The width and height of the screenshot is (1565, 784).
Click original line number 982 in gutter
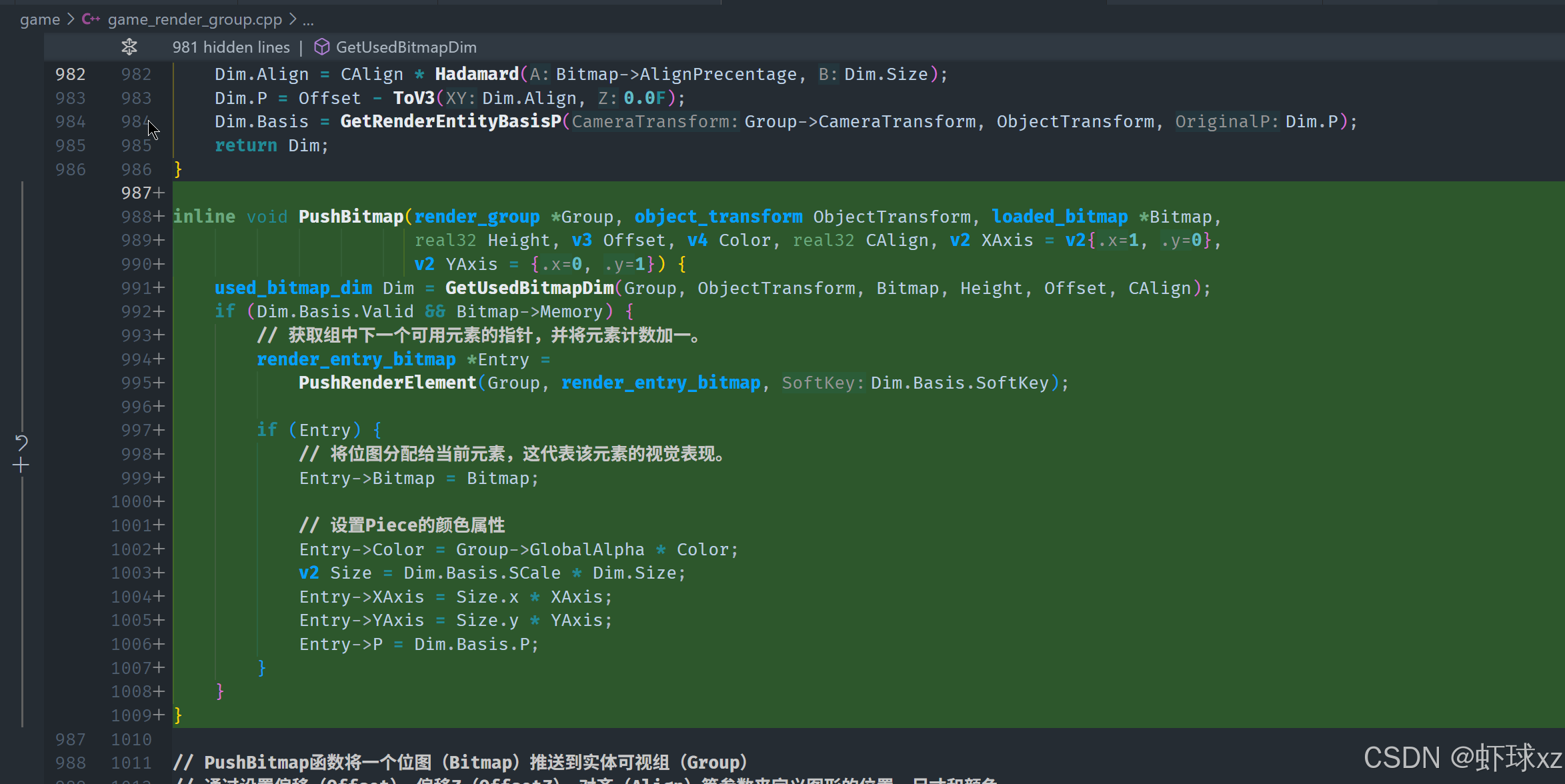coord(70,74)
